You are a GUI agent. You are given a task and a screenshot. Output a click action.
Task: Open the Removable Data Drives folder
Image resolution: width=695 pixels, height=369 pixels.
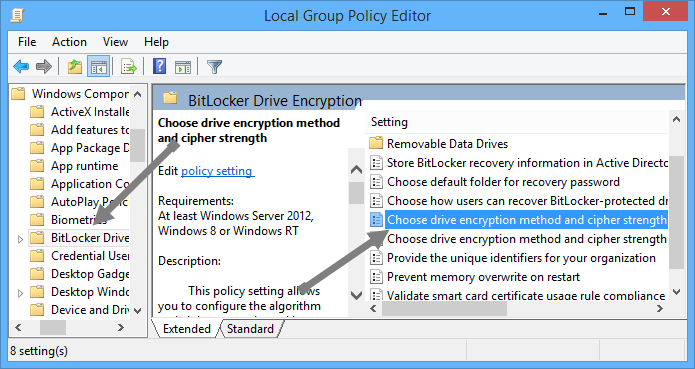click(x=447, y=144)
